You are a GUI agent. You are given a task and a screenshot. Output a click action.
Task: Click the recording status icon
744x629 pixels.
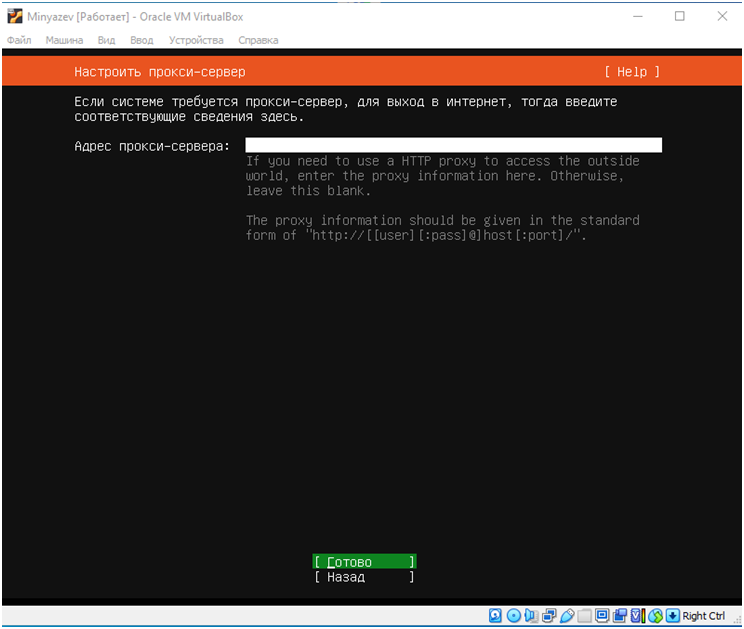click(x=620, y=616)
